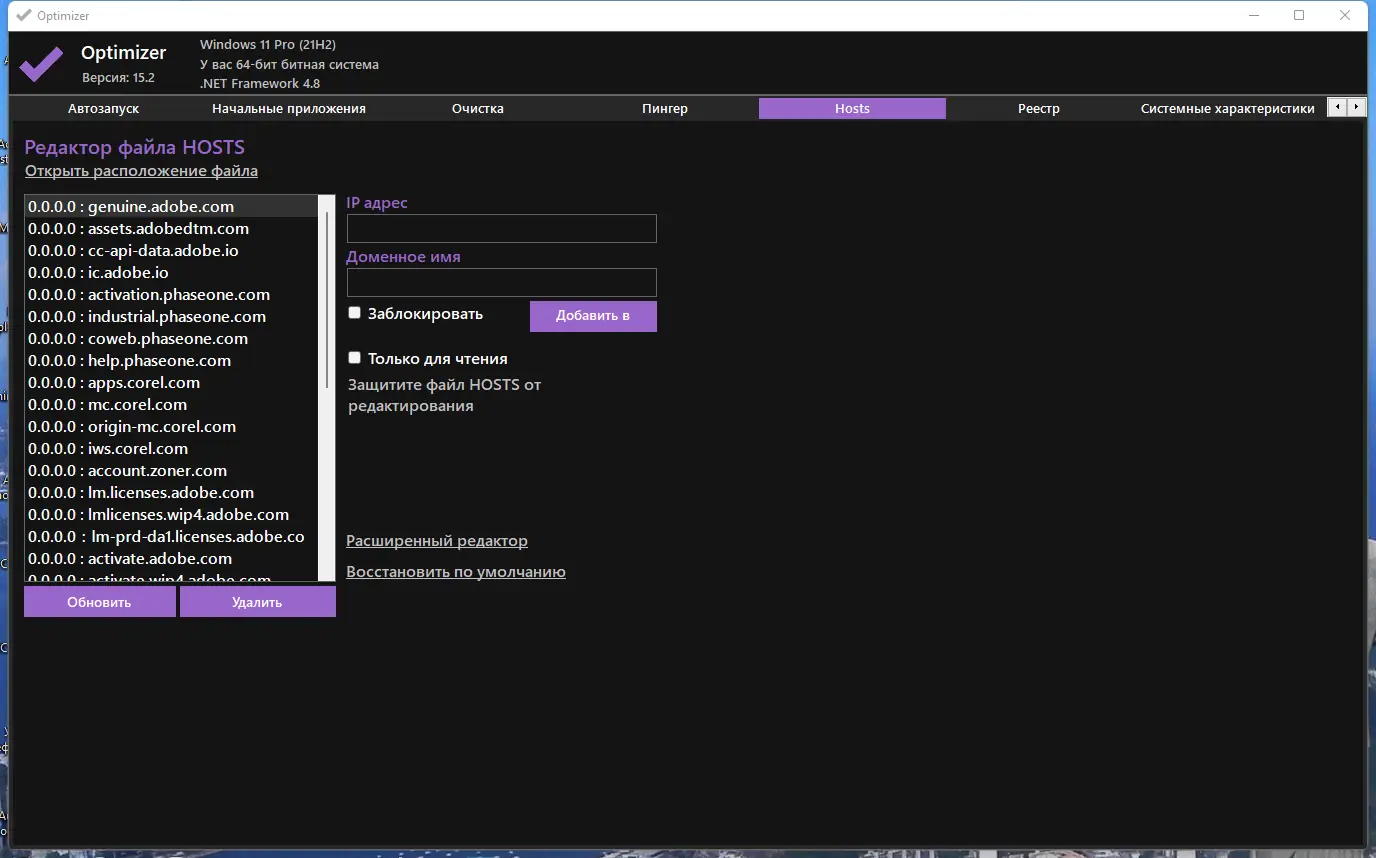The image size is (1376, 858).
Task: Select the cc-api-data.adobe.io entry
Action: [171, 250]
